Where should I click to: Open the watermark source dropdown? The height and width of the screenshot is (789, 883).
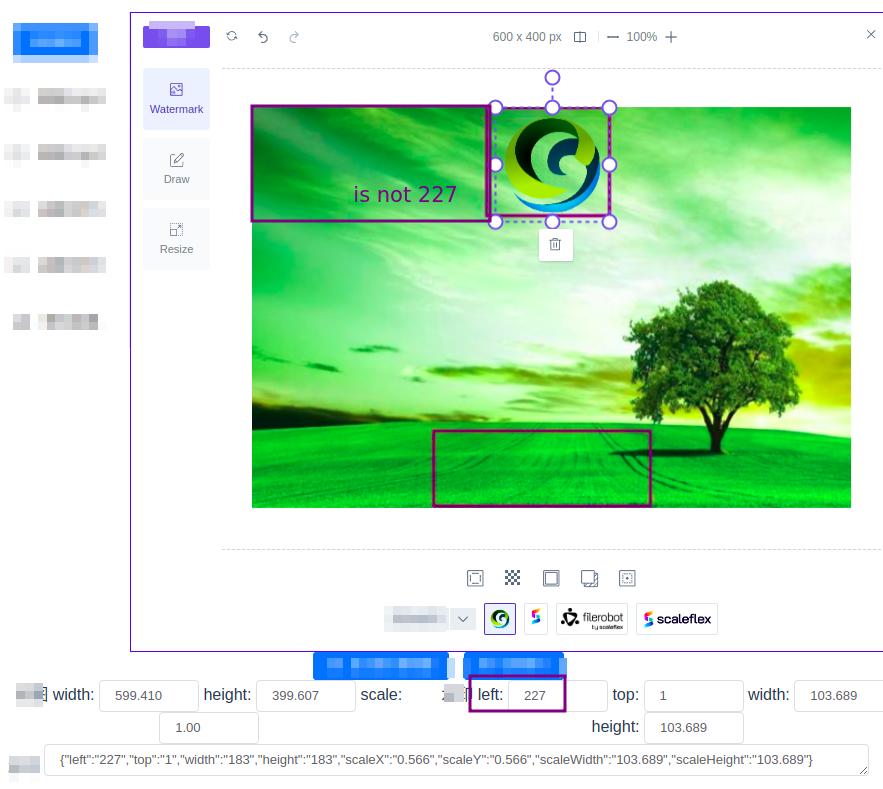pyautogui.click(x=430, y=618)
